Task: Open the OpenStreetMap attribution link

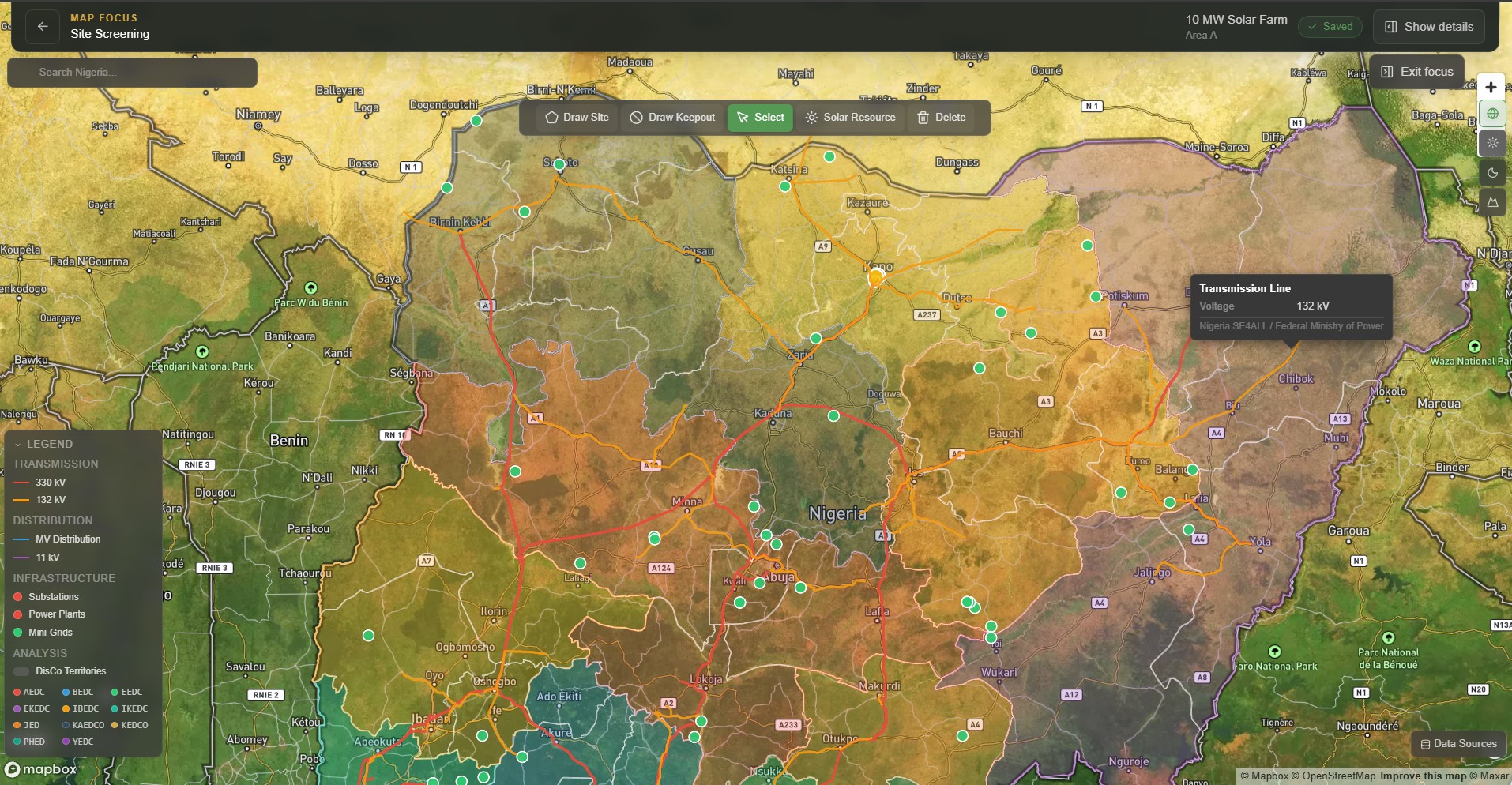Action: [1333, 776]
